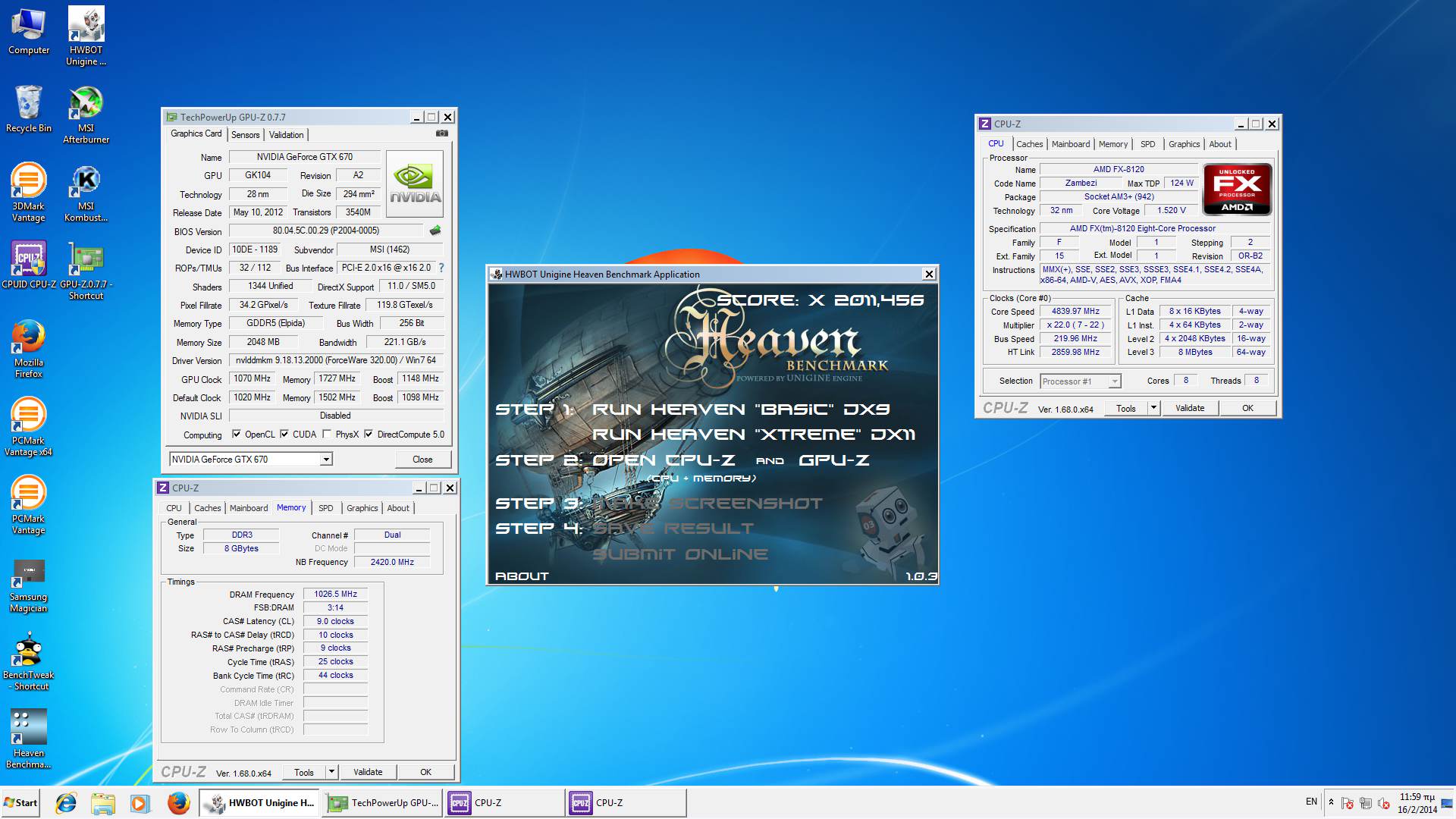Click Run Heaven "Xtreme" DX11 step

[x=753, y=435]
